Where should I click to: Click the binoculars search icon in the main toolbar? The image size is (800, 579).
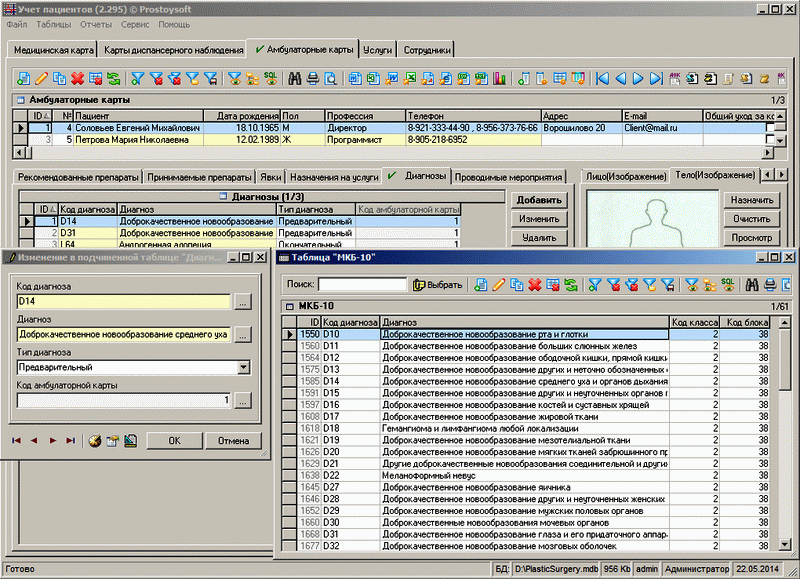click(x=295, y=78)
